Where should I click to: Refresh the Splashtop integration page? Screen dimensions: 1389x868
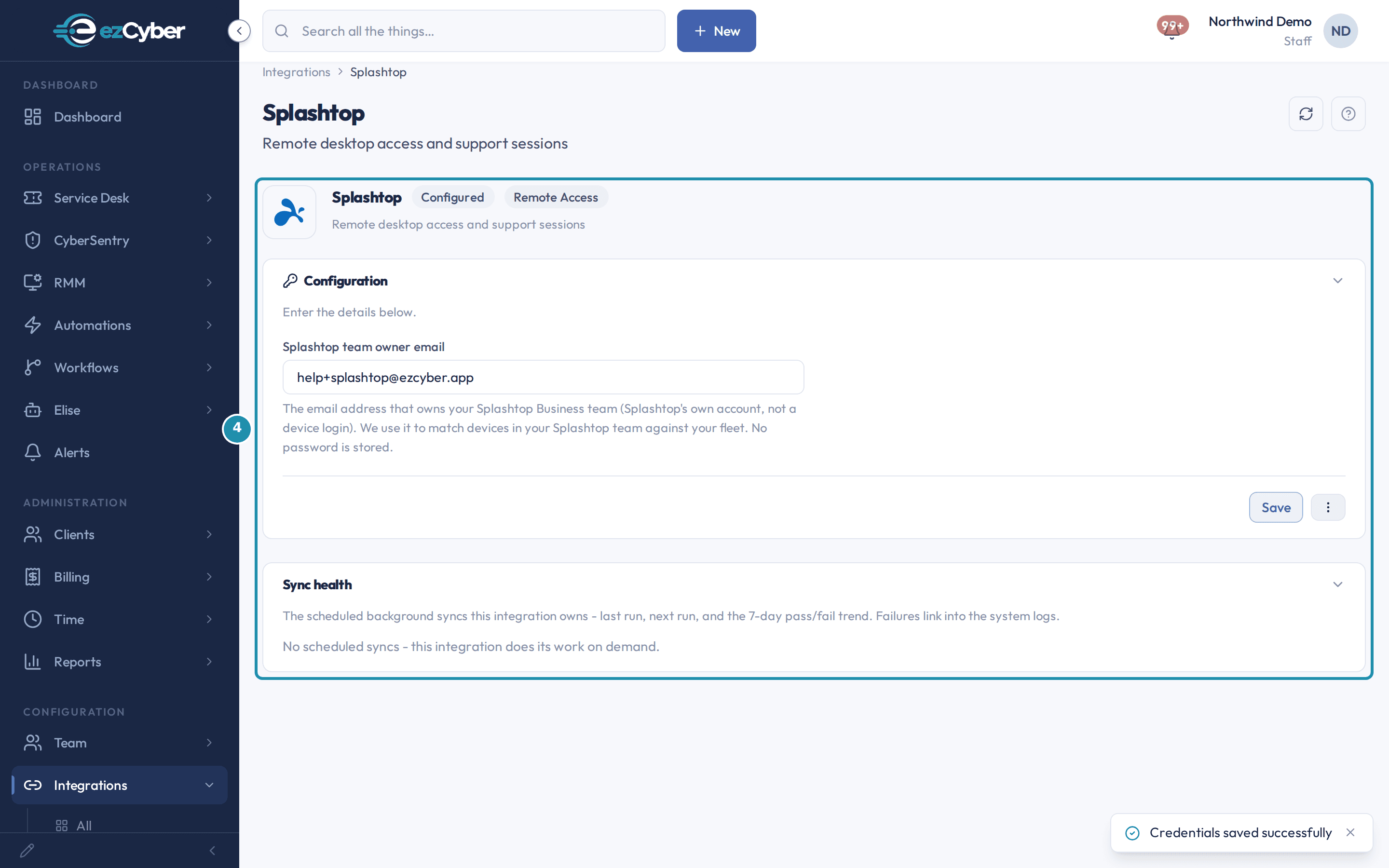[1306, 114]
